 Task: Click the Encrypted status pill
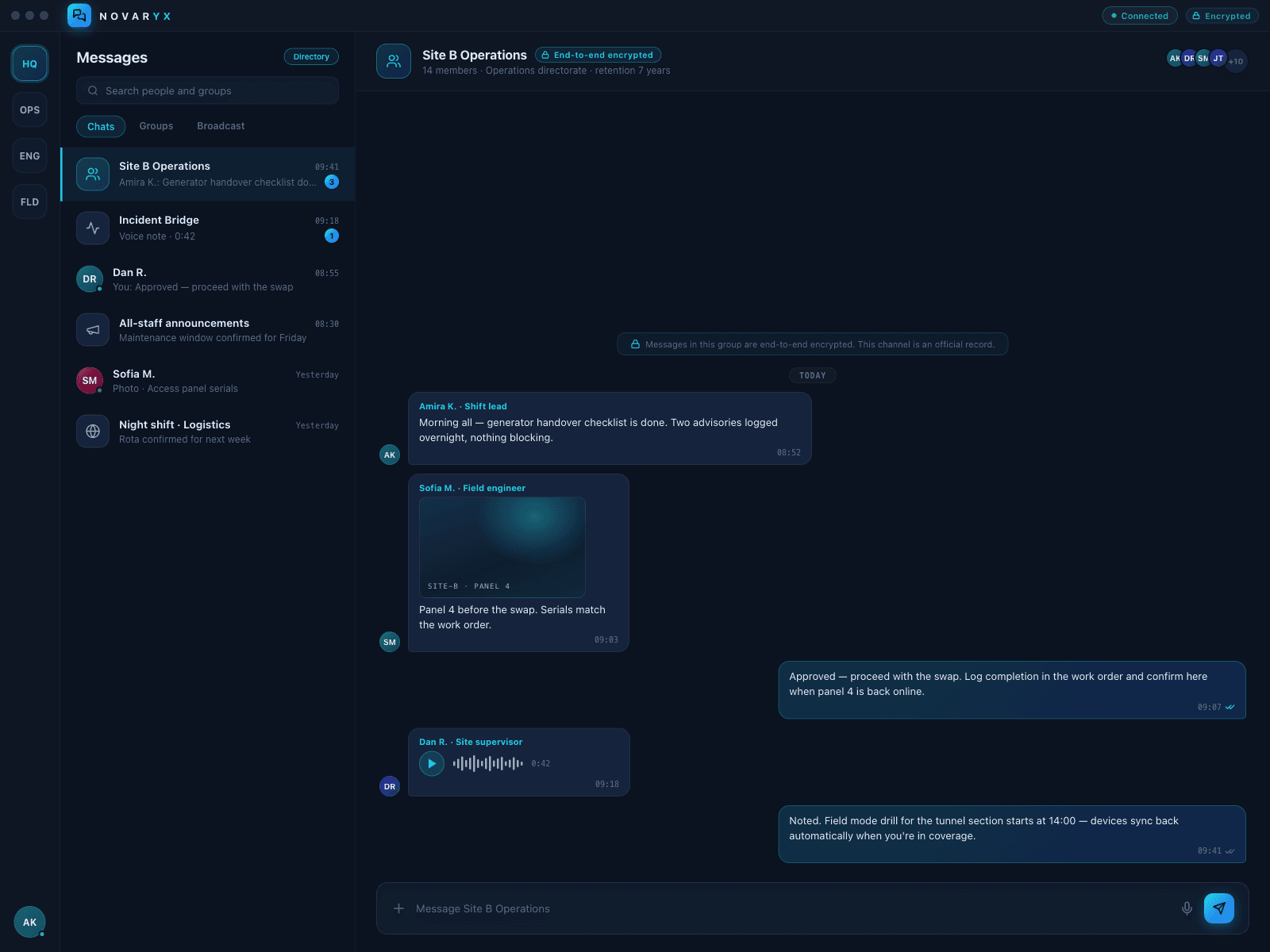(1222, 16)
